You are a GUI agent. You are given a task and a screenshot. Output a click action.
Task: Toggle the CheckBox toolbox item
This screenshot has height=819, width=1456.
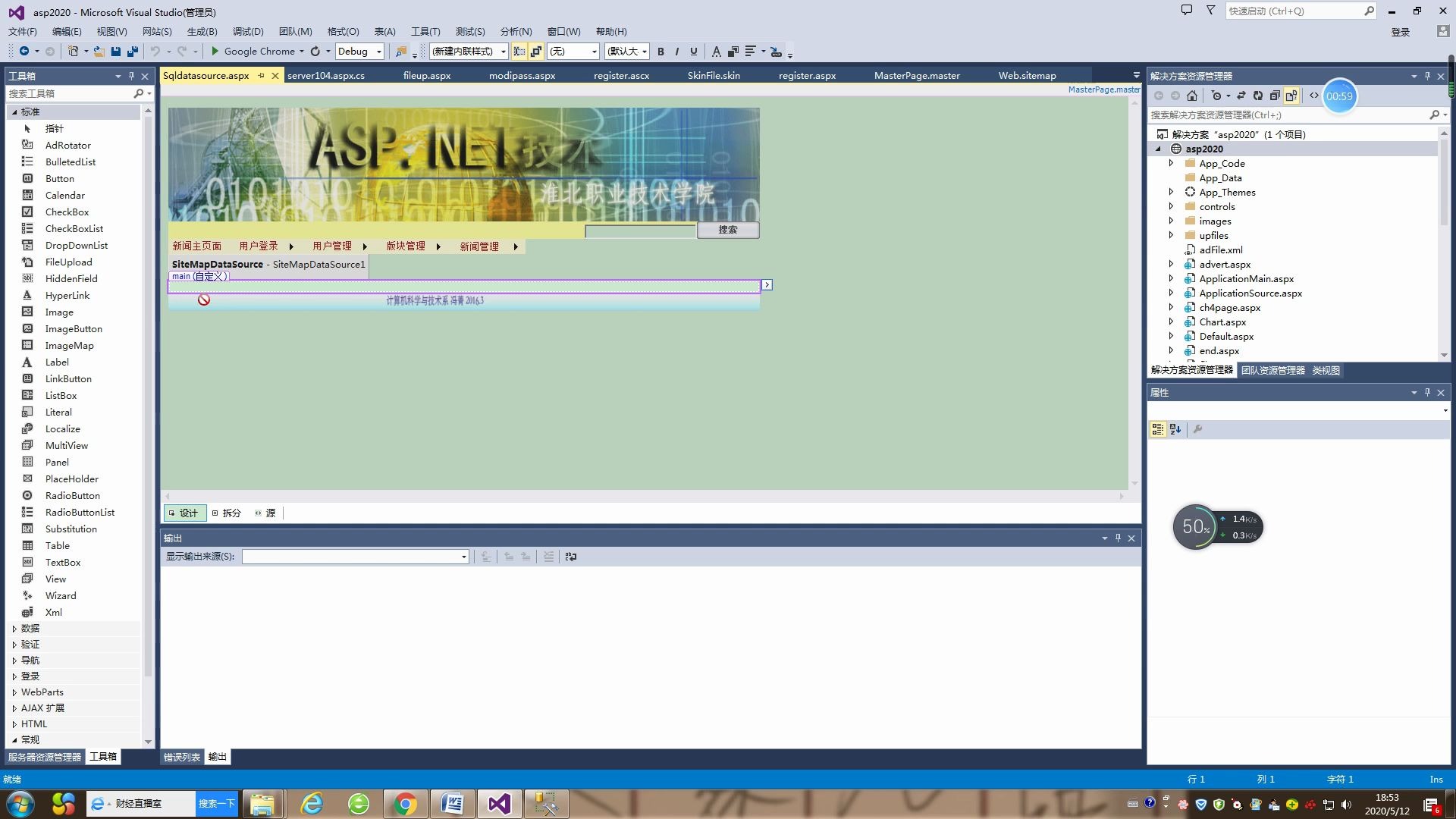coord(67,211)
